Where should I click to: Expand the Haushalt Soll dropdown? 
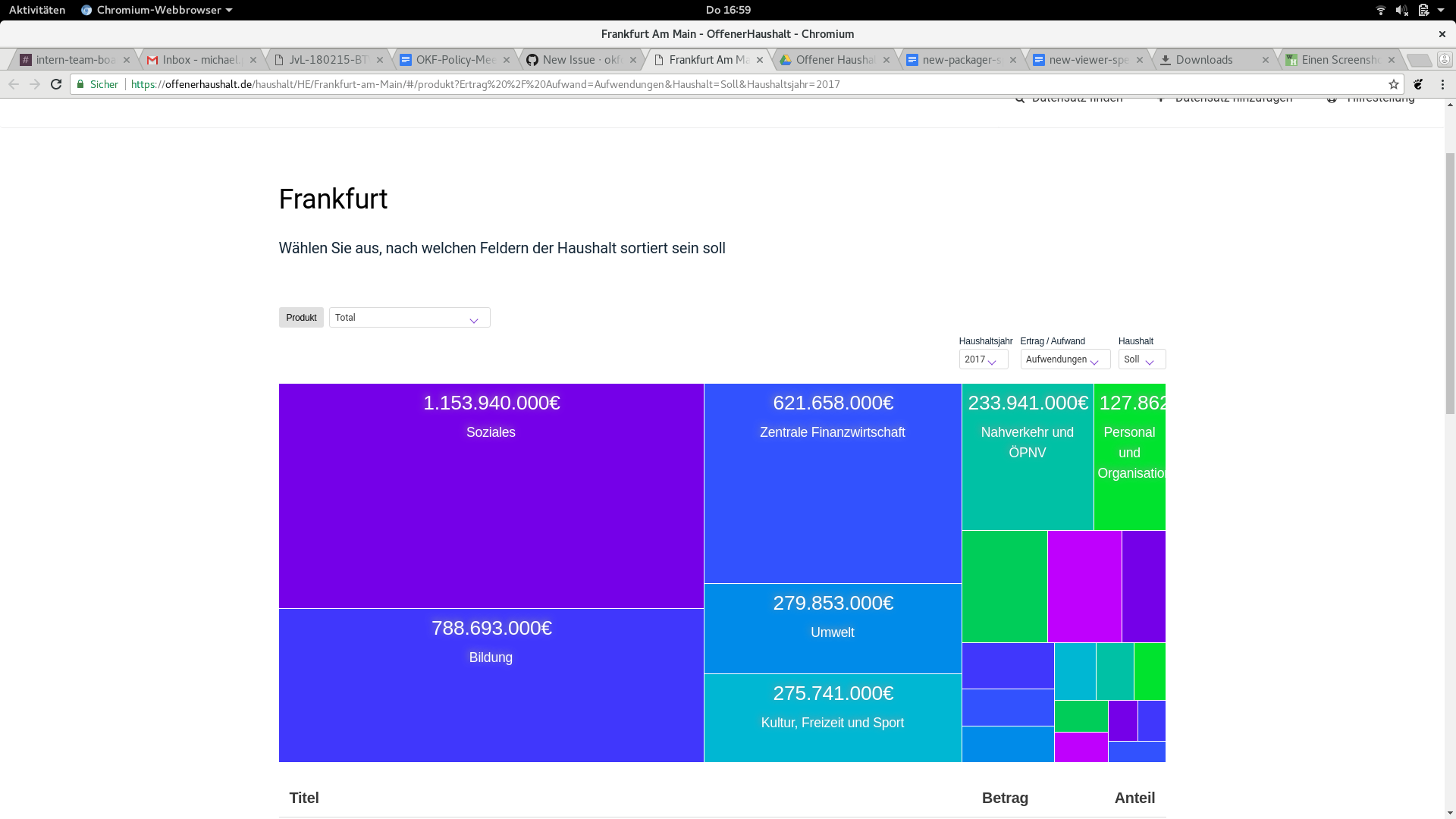click(x=1141, y=359)
